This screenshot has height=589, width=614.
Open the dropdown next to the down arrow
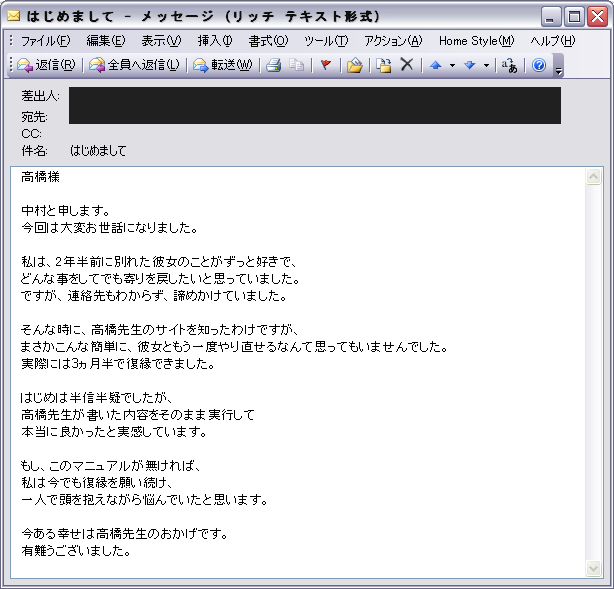pyautogui.click(x=486, y=65)
